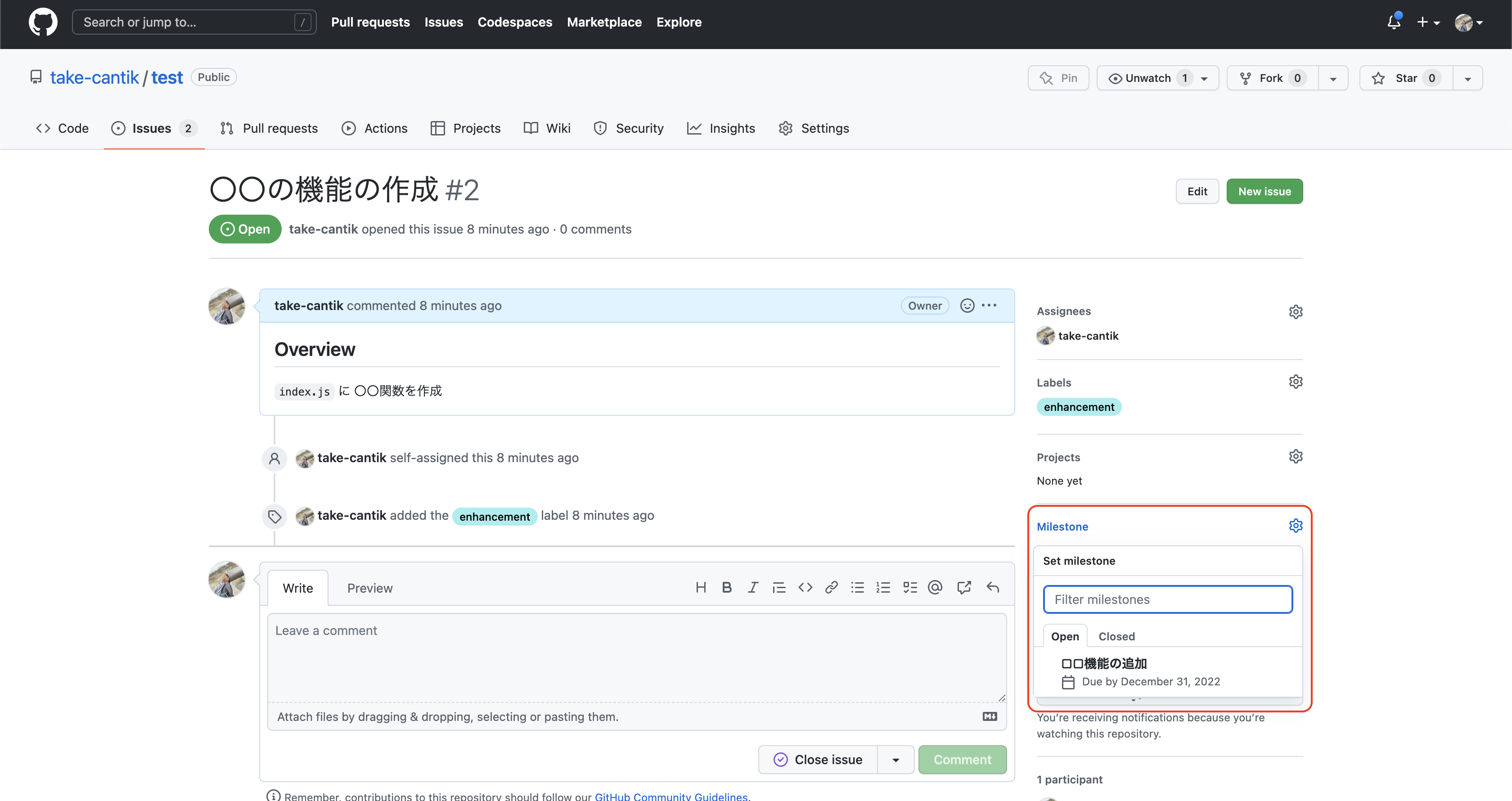Insert a code snippet via toolbar icon

[805, 587]
